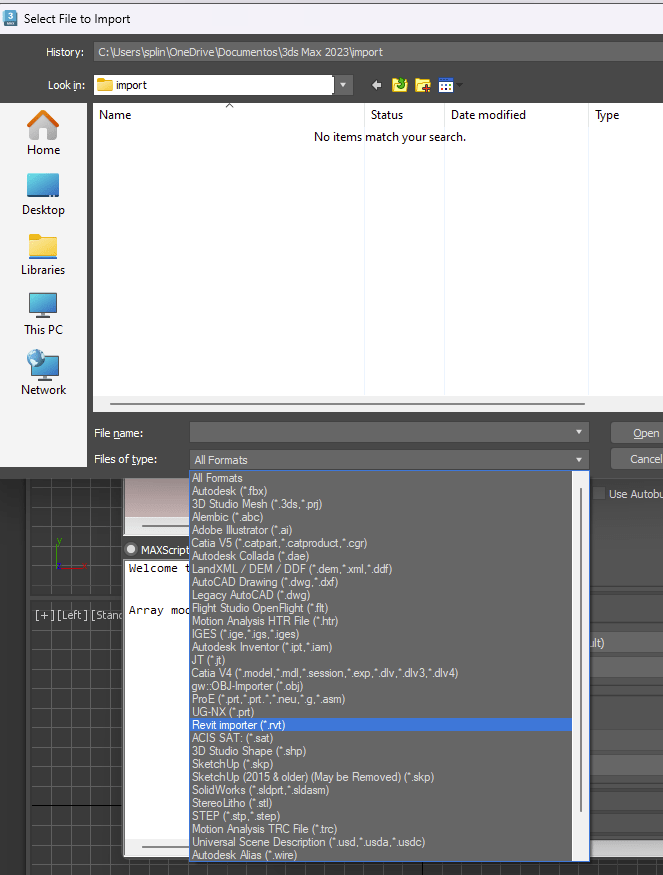Create a new folder with toolbar icon
The width and height of the screenshot is (663, 875).
pos(422,85)
